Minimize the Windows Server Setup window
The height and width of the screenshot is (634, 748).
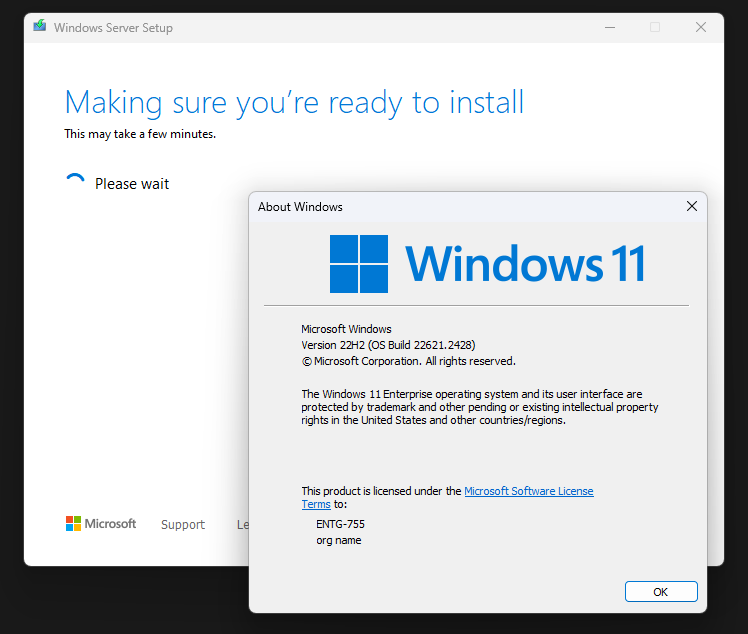point(610,27)
